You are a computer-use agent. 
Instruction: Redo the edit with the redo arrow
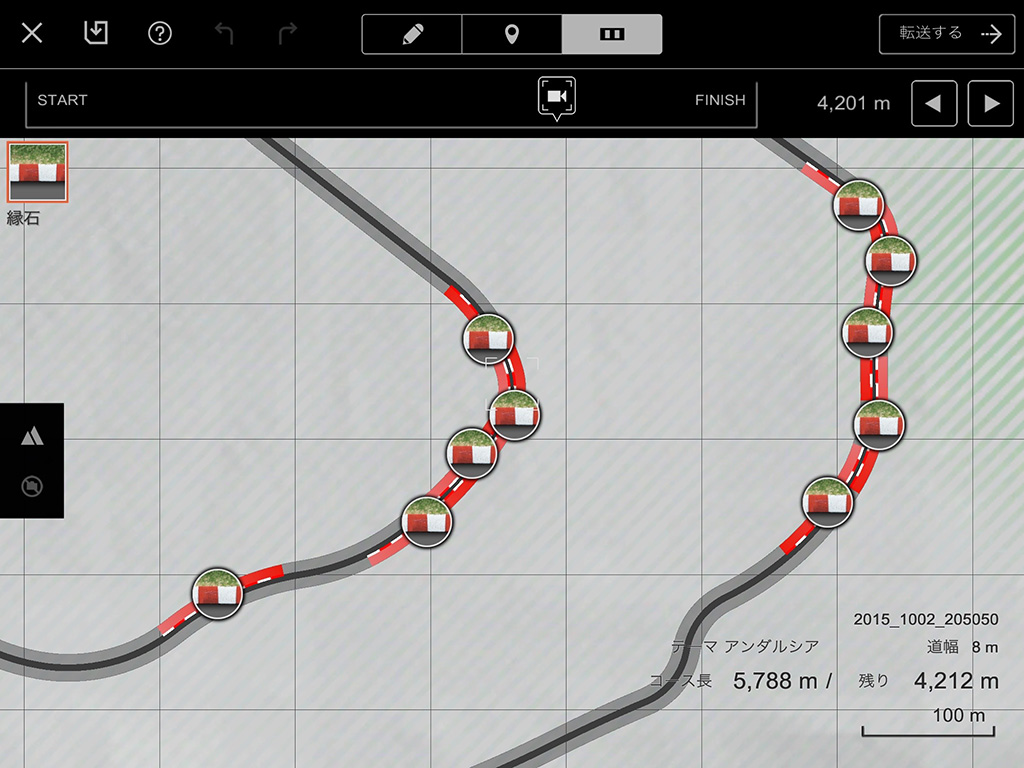tap(288, 33)
